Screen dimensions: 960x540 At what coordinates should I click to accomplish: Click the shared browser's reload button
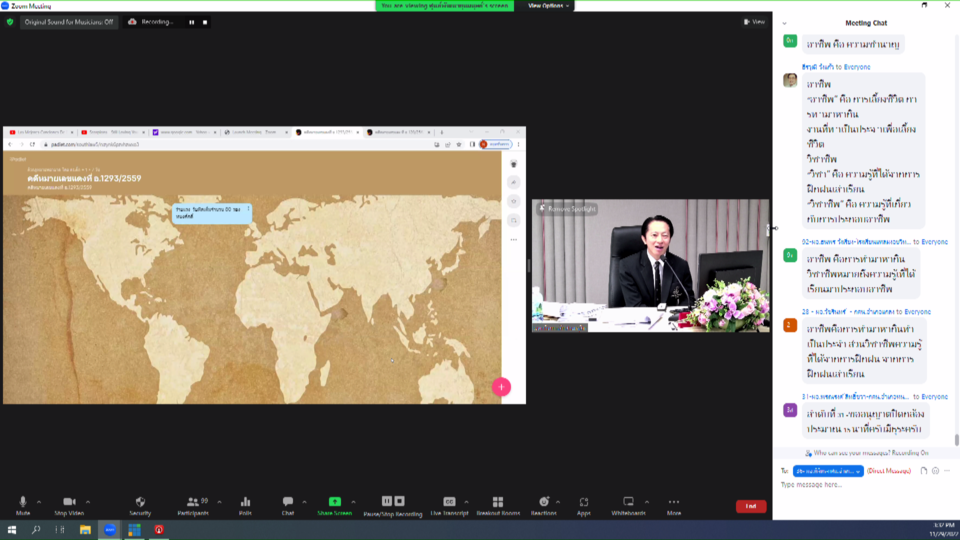pos(32,144)
